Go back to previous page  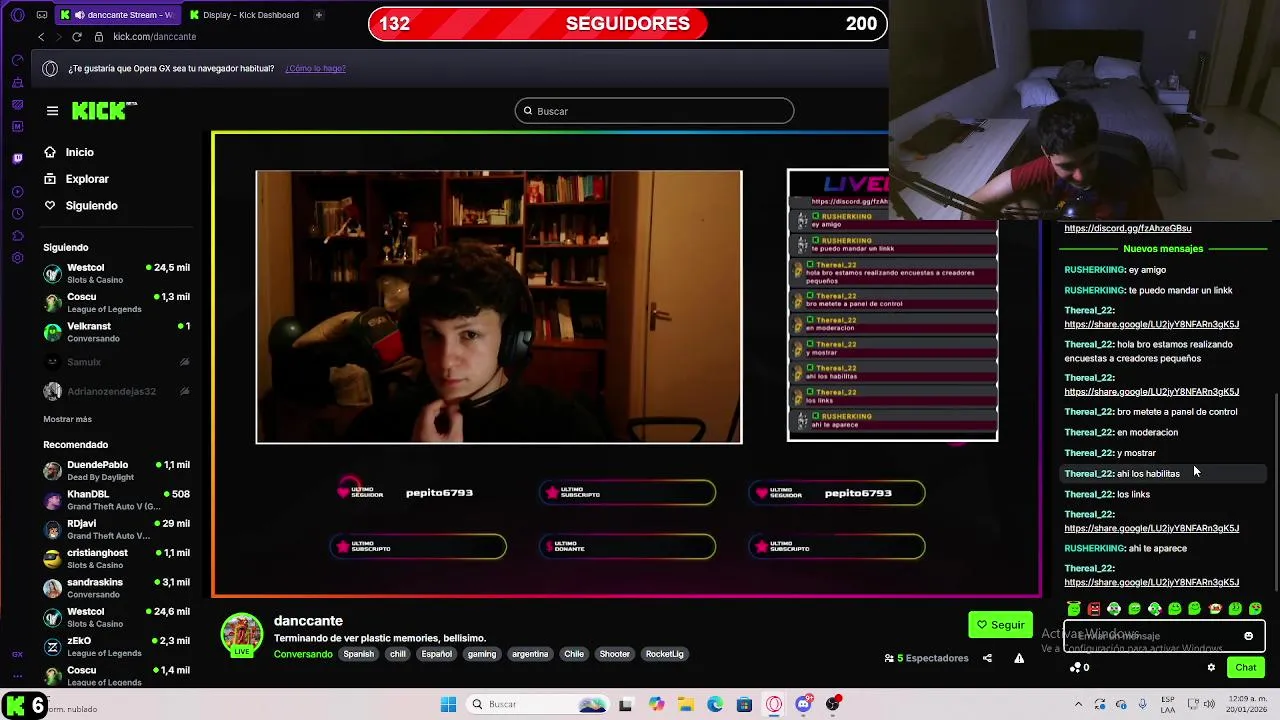(x=41, y=36)
